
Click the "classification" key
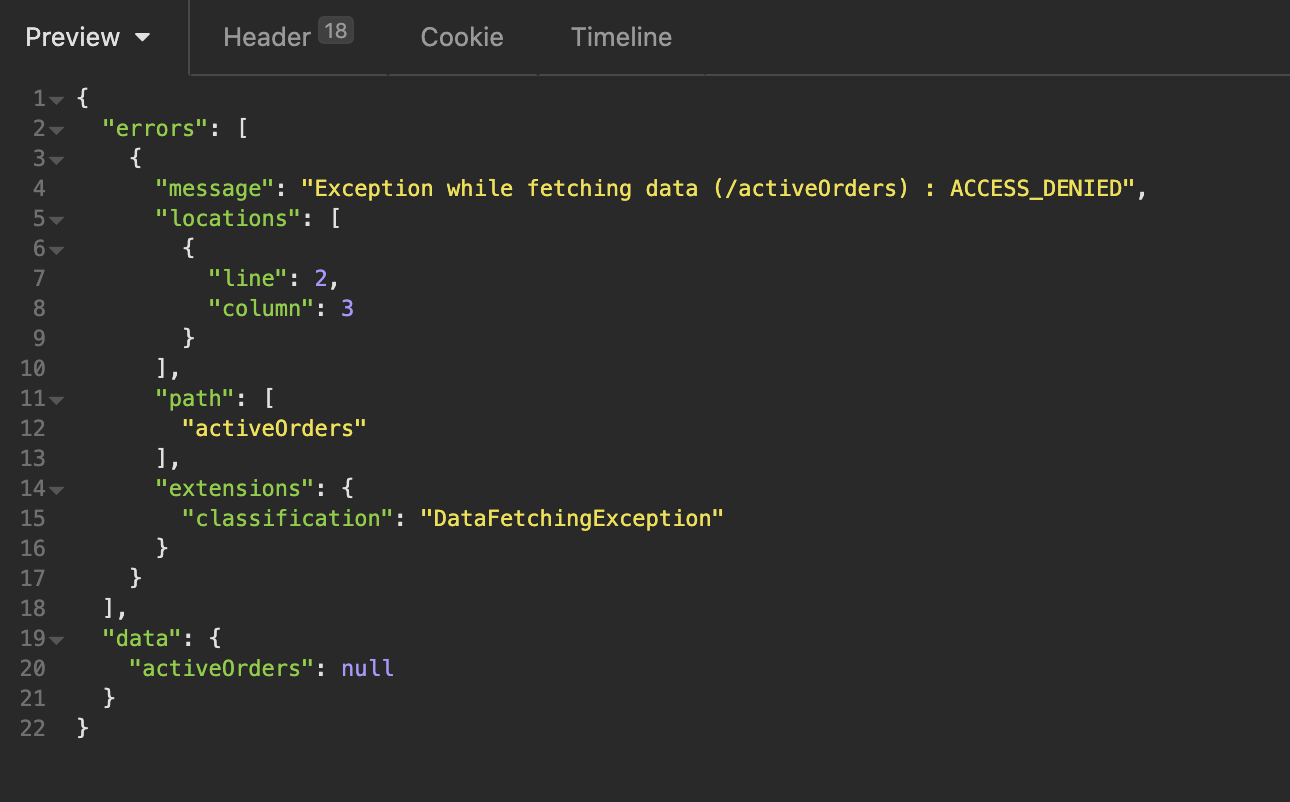(287, 518)
